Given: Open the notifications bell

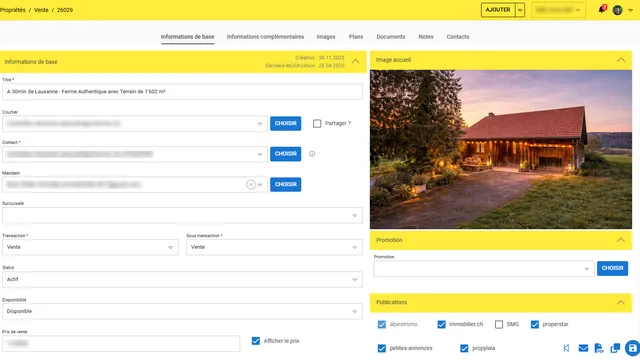Looking at the screenshot, I should [602, 9].
